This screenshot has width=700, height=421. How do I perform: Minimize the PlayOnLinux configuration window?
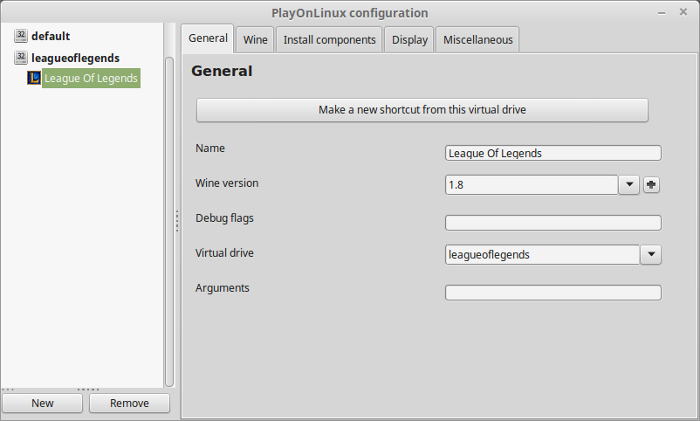tap(662, 13)
